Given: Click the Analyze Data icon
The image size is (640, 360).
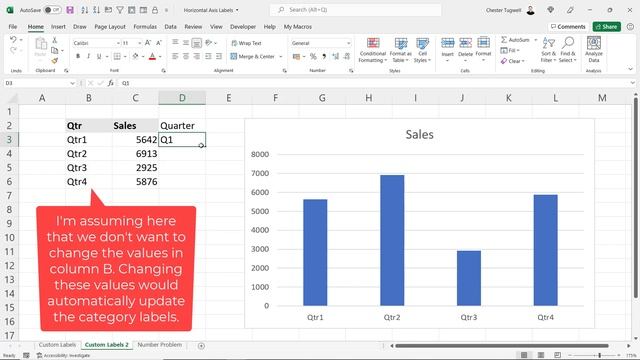Looking at the screenshot, I should pos(593,49).
